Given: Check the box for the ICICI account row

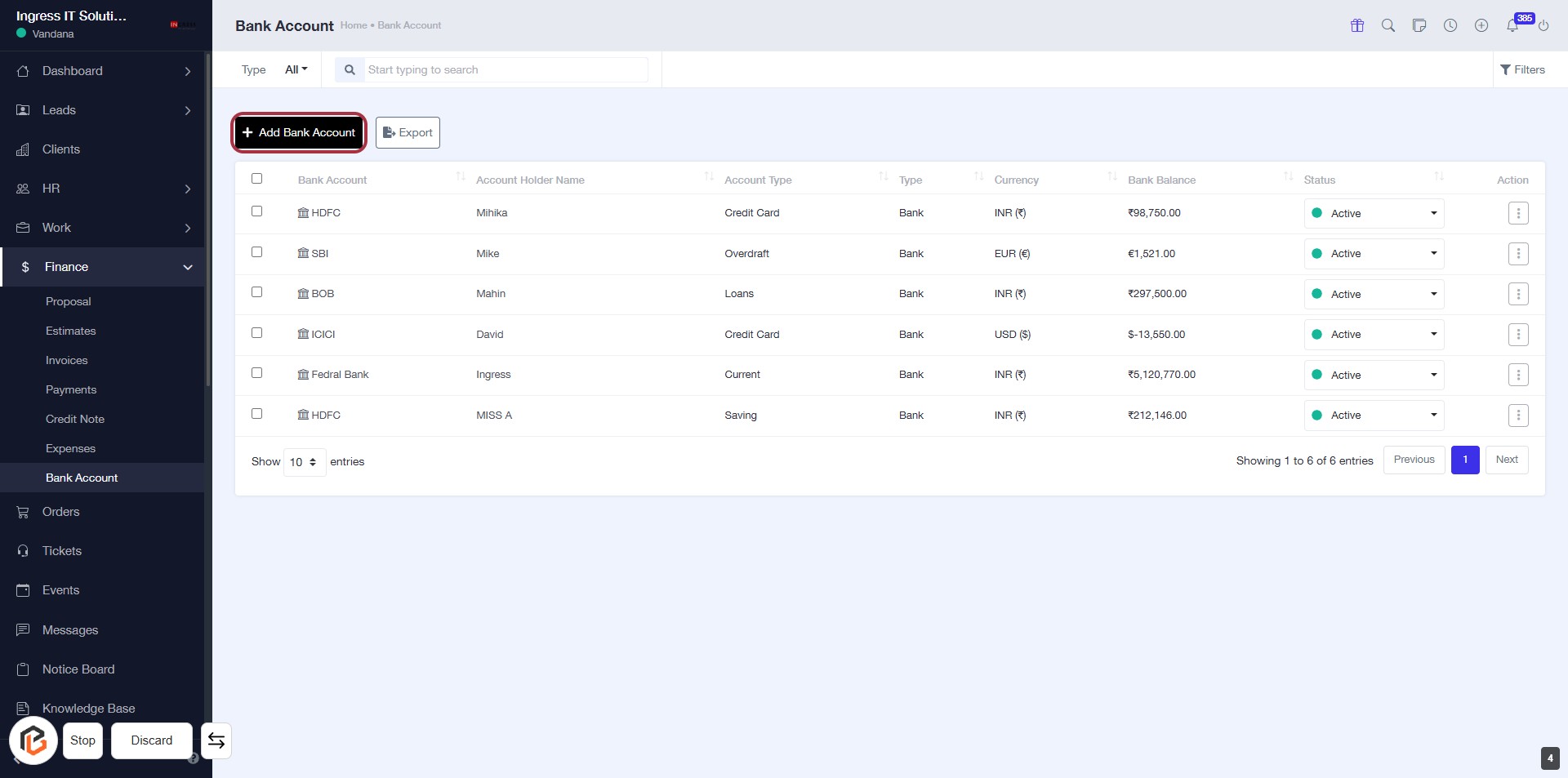Looking at the screenshot, I should coord(257,333).
